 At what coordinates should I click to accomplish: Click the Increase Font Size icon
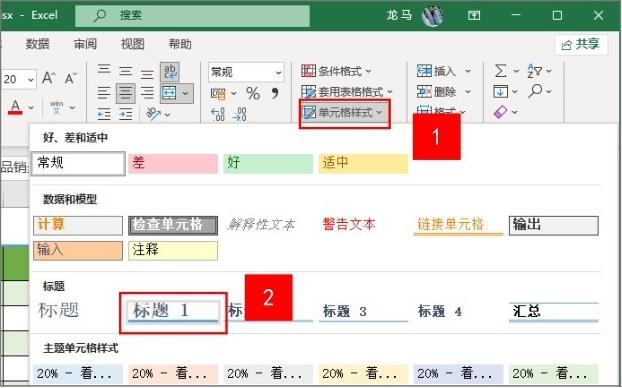49,78
